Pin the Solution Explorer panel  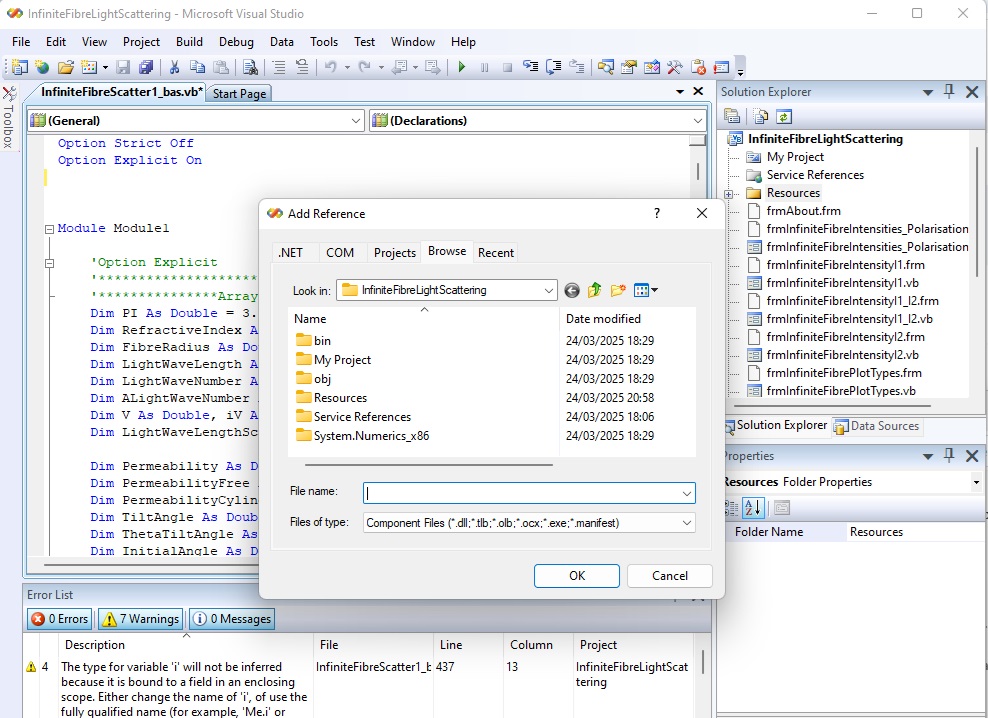click(949, 92)
